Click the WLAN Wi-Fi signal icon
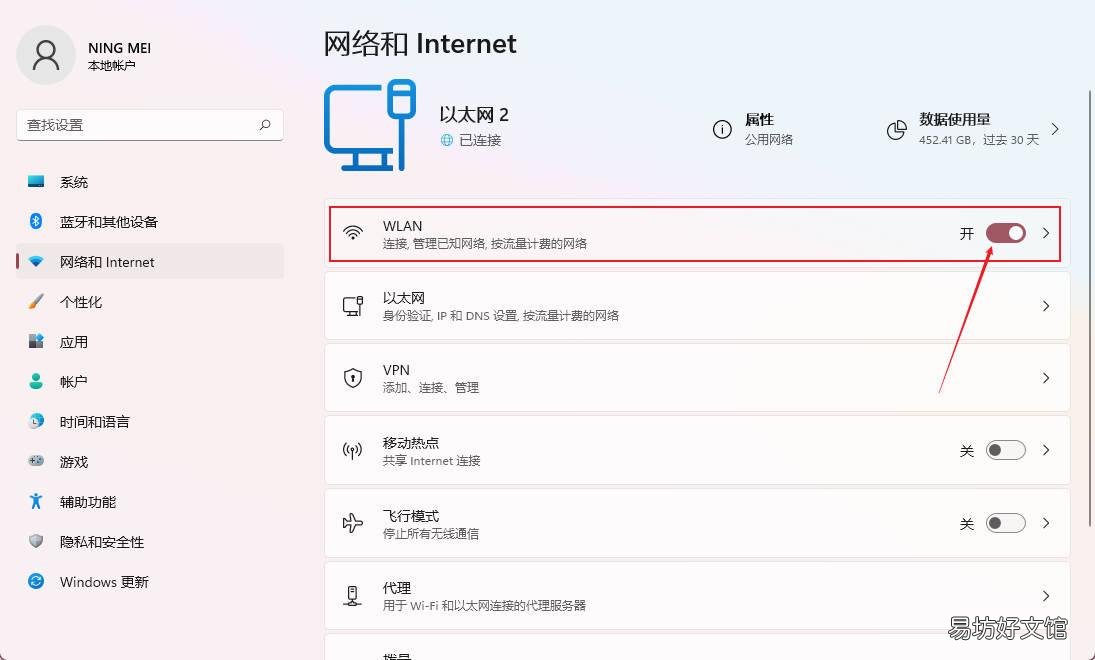The height and width of the screenshot is (660, 1095). (x=353, y=233)
